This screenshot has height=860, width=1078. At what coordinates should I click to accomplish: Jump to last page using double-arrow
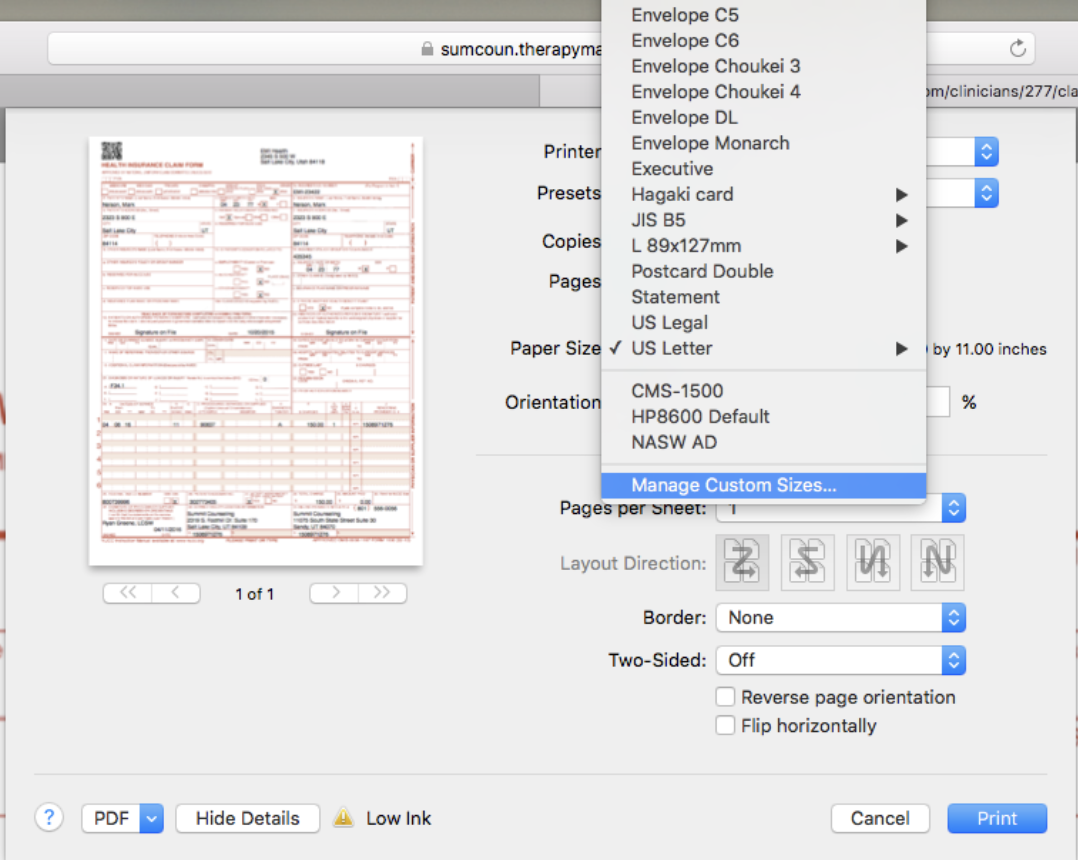(382, 593)
